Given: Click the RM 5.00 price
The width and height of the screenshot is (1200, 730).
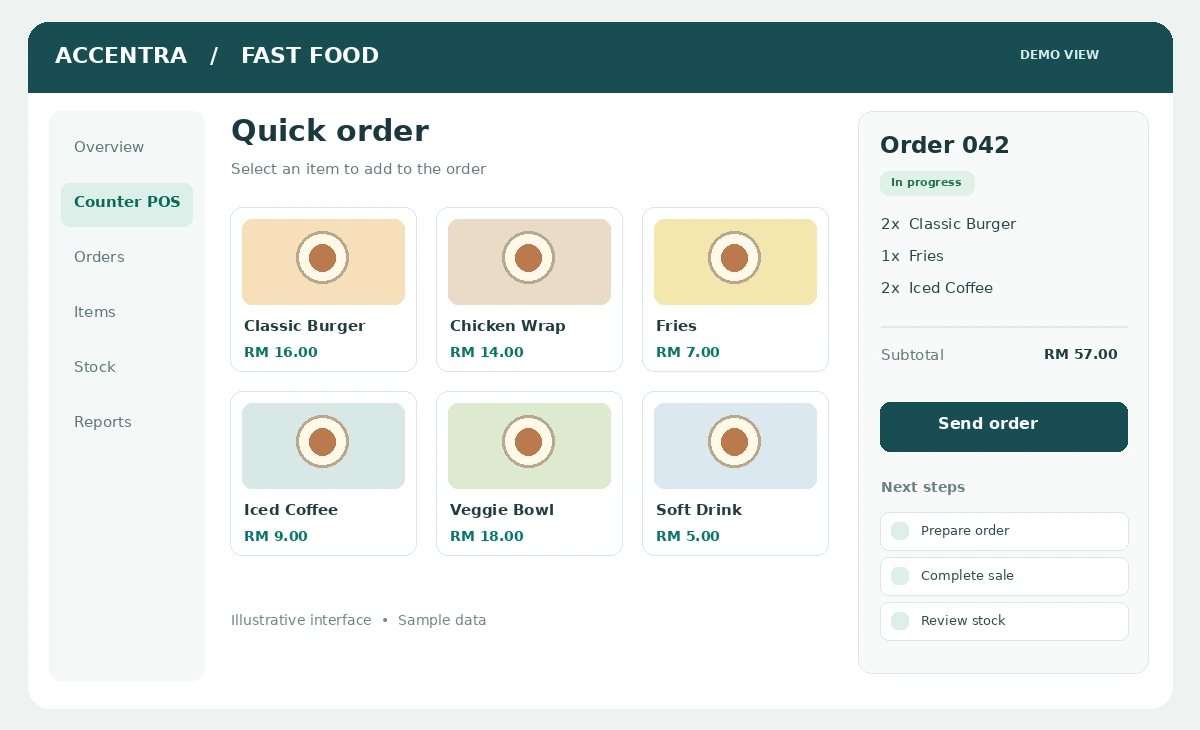Looking at the screenshot, I should (x=688, y=536).
